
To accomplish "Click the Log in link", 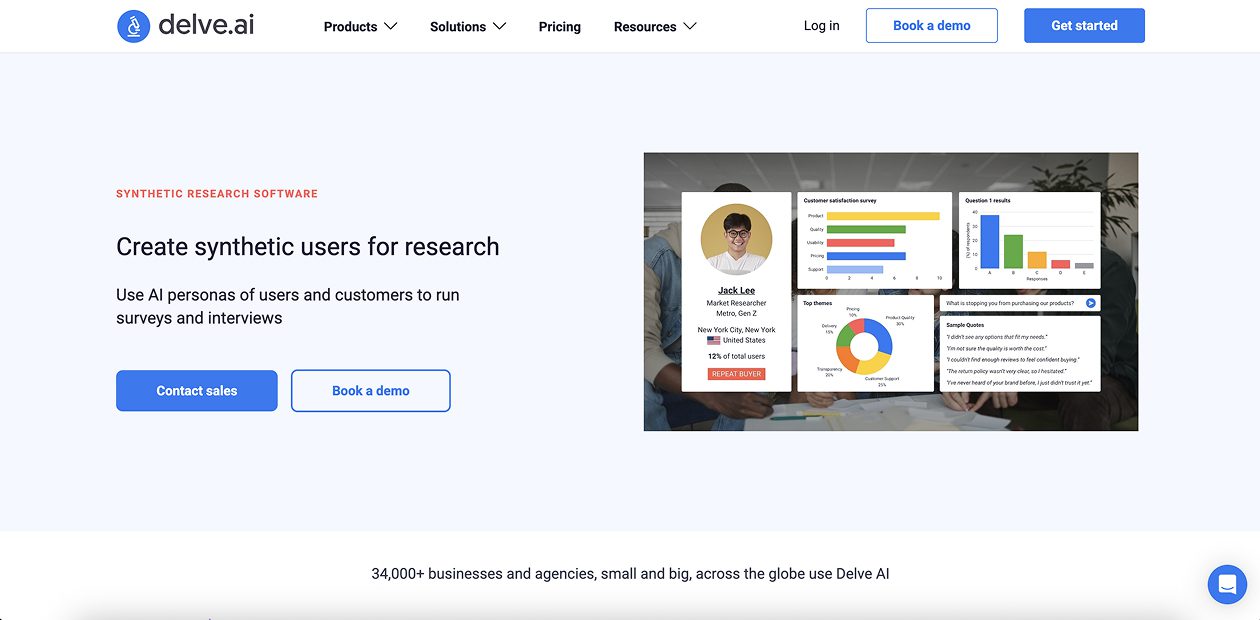I will click(x=821, y=26).
